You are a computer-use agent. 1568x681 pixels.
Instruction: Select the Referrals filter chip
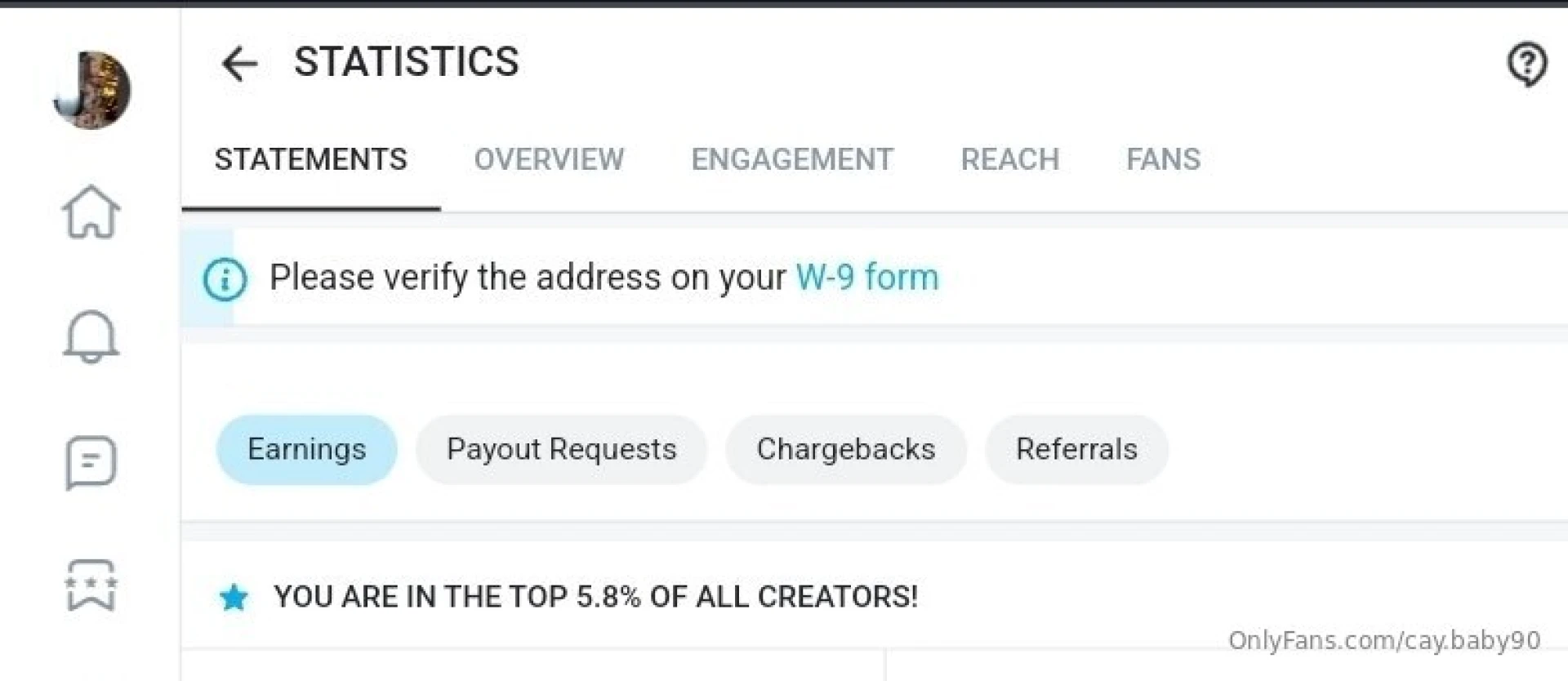click(x=1076, y=450)
